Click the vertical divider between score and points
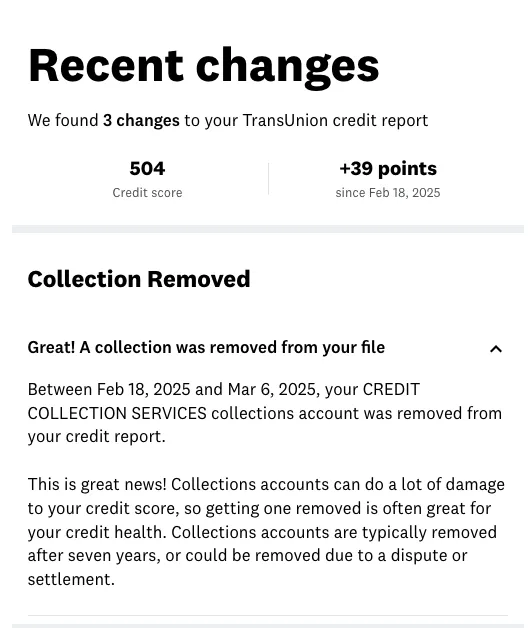The image size is (528, 628). tap(268, 179)
